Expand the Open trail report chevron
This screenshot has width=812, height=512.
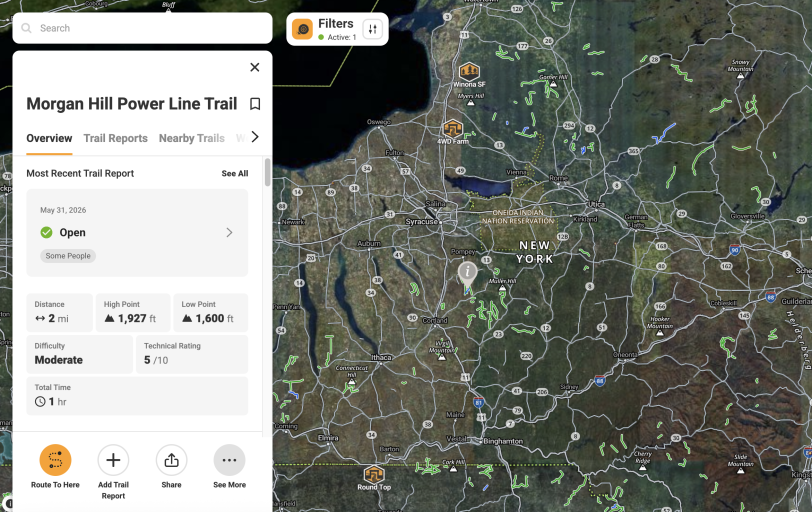(x=229, y=232)
